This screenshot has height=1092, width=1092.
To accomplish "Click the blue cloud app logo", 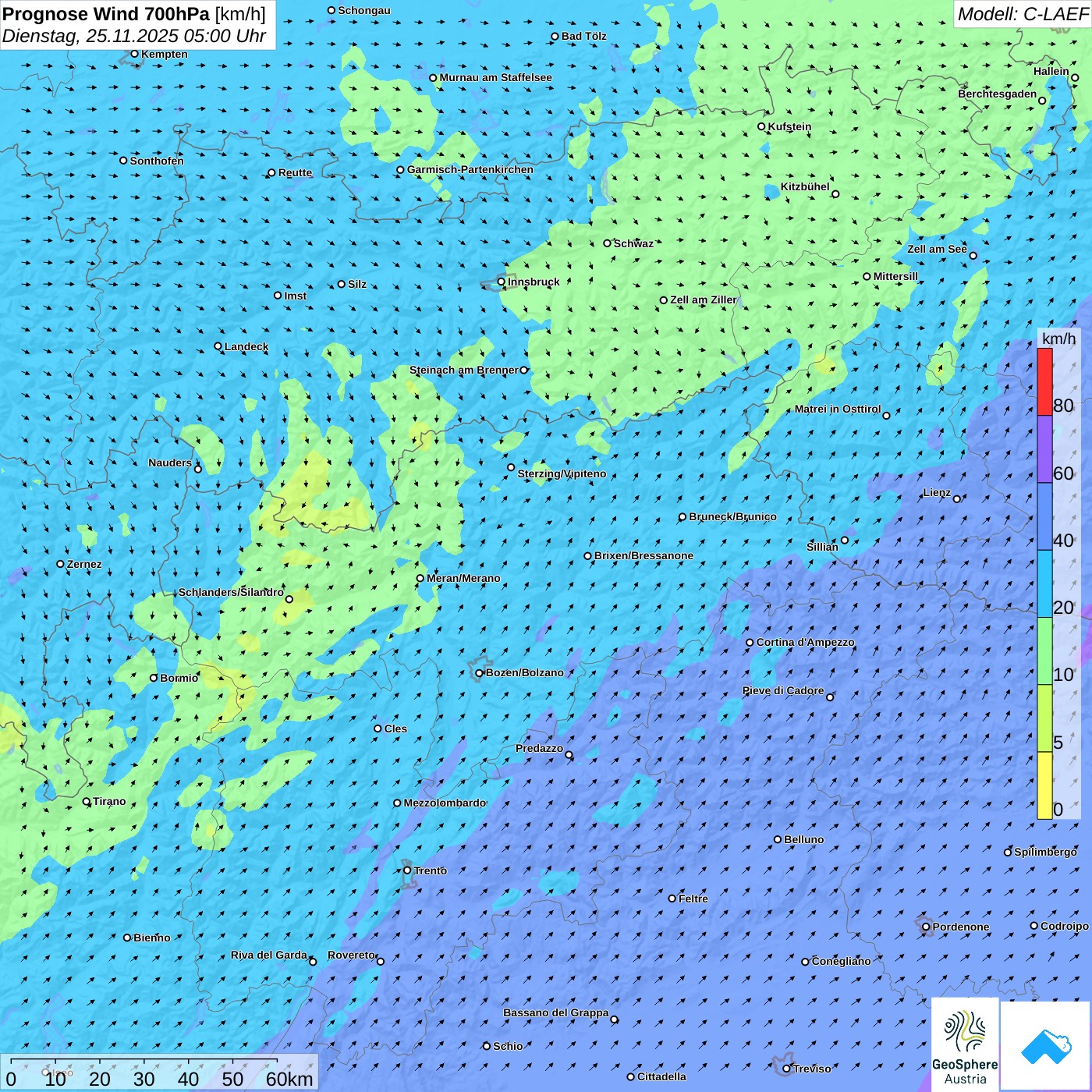I will click(1046, 1045).
